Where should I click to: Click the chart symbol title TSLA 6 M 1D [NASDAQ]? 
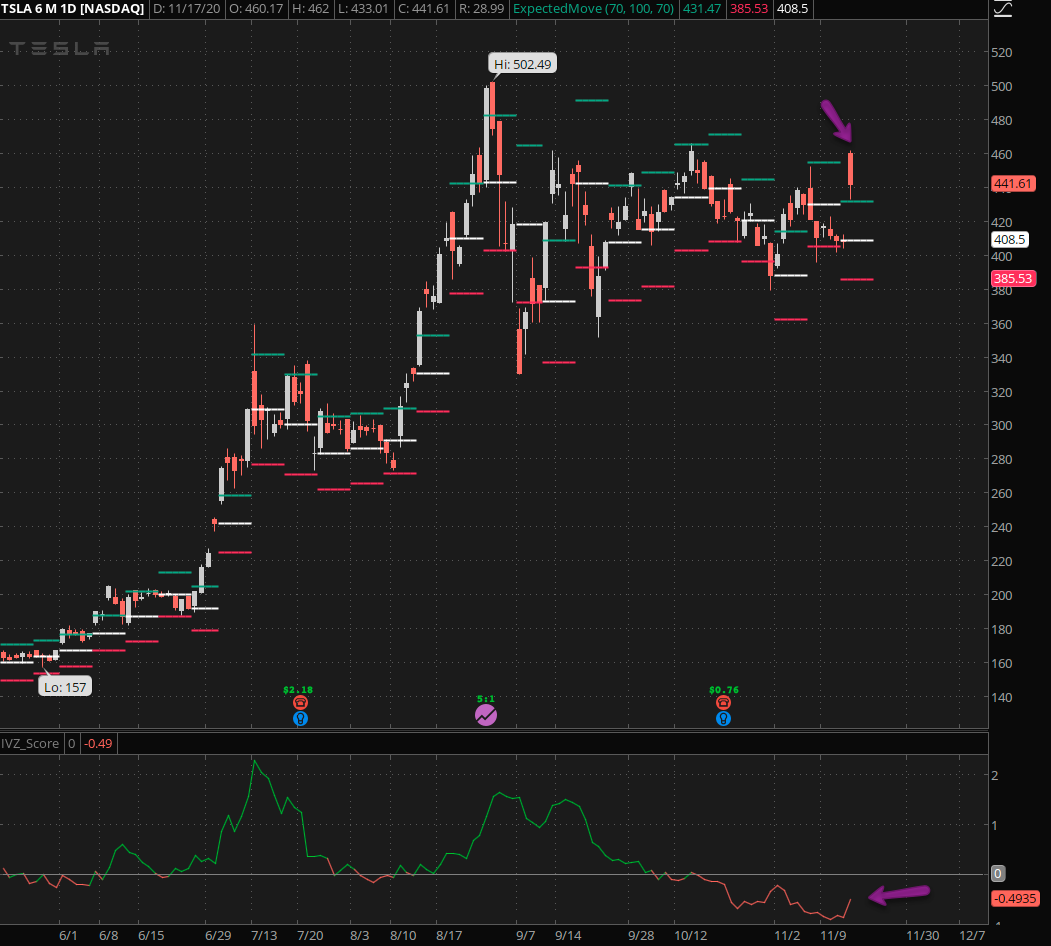pos(72,9)
